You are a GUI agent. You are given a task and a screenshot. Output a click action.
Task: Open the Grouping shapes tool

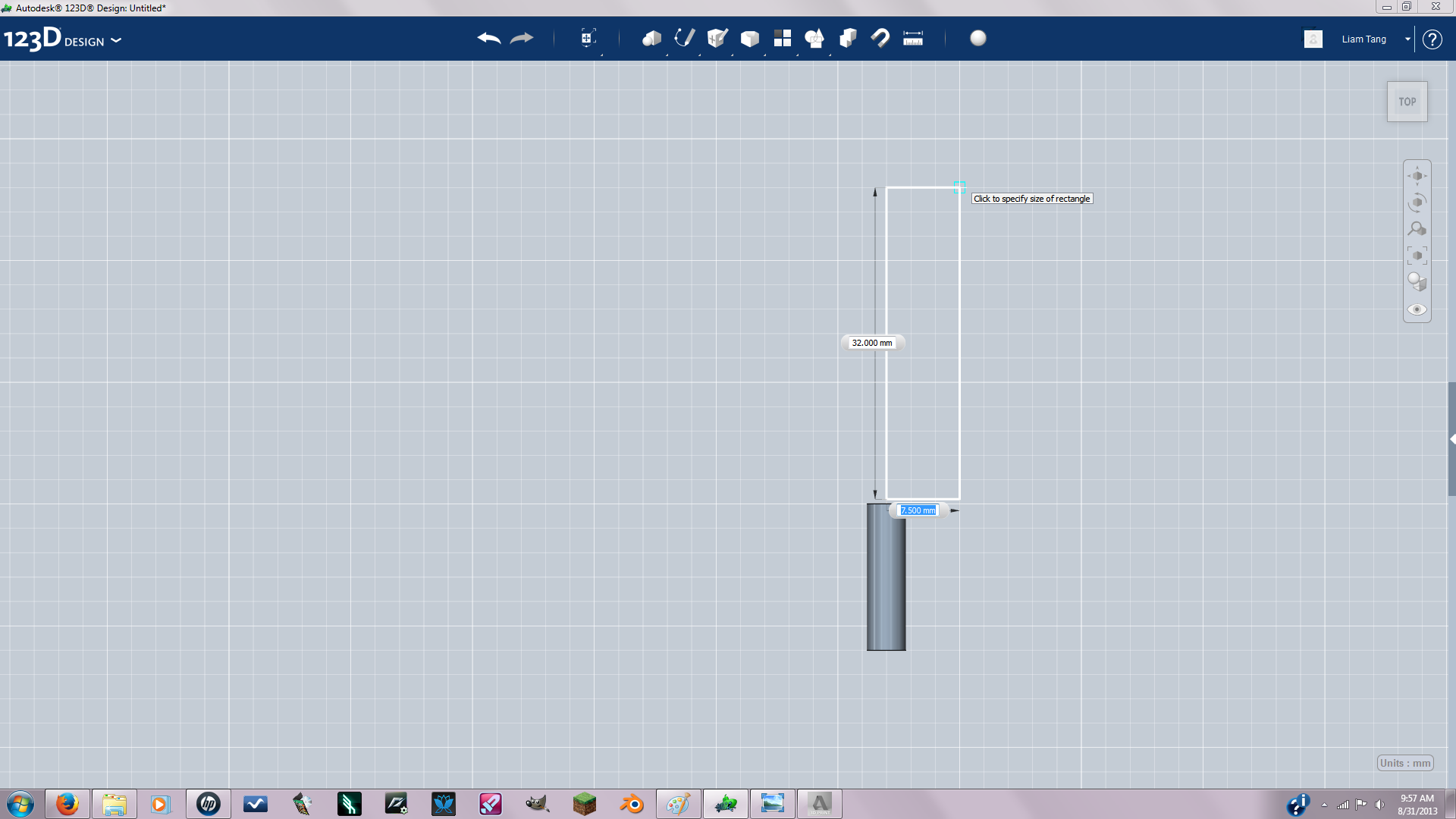point(814,38)
